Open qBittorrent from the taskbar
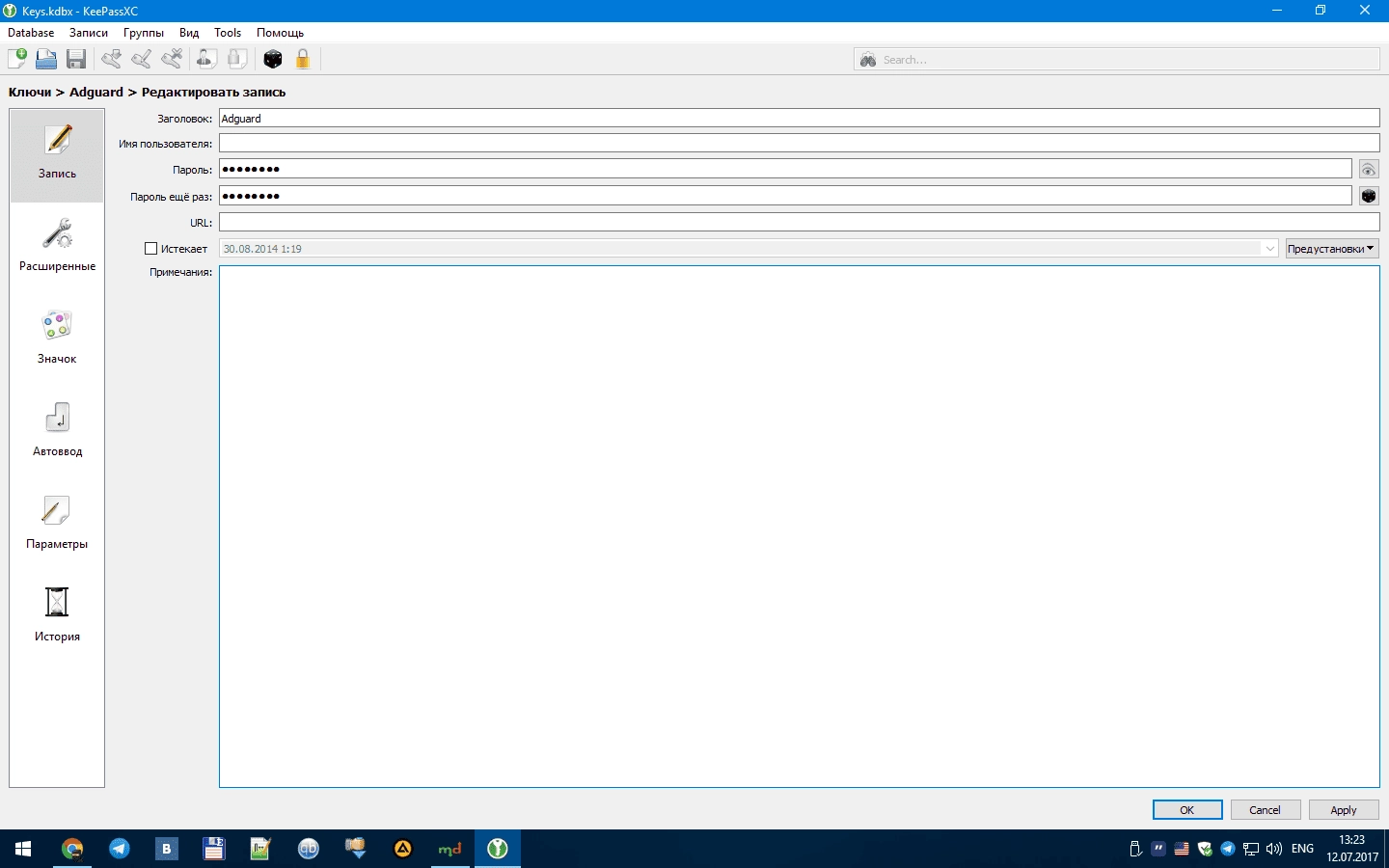Screen dimensions: 1389x868 coord(309,849)
